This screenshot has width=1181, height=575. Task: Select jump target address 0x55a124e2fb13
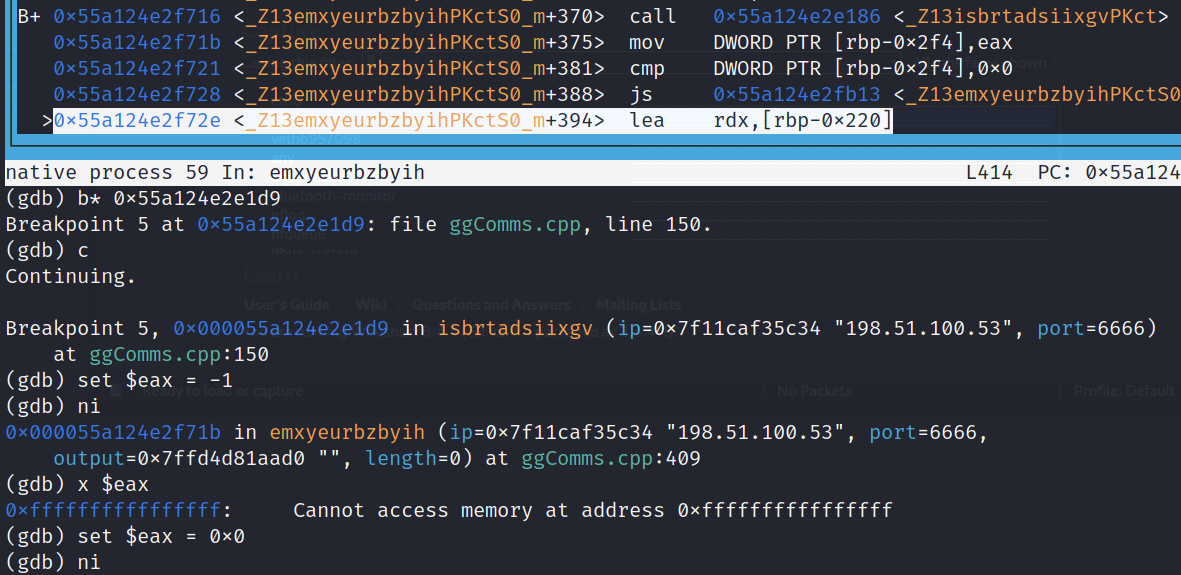797,95
